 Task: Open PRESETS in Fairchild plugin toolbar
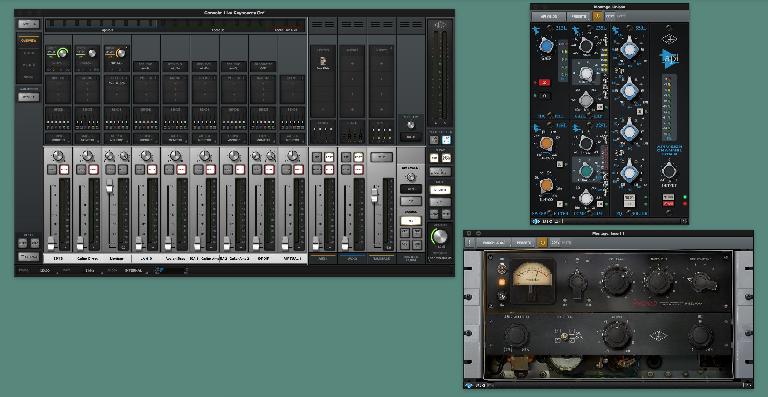coord(523,242)
